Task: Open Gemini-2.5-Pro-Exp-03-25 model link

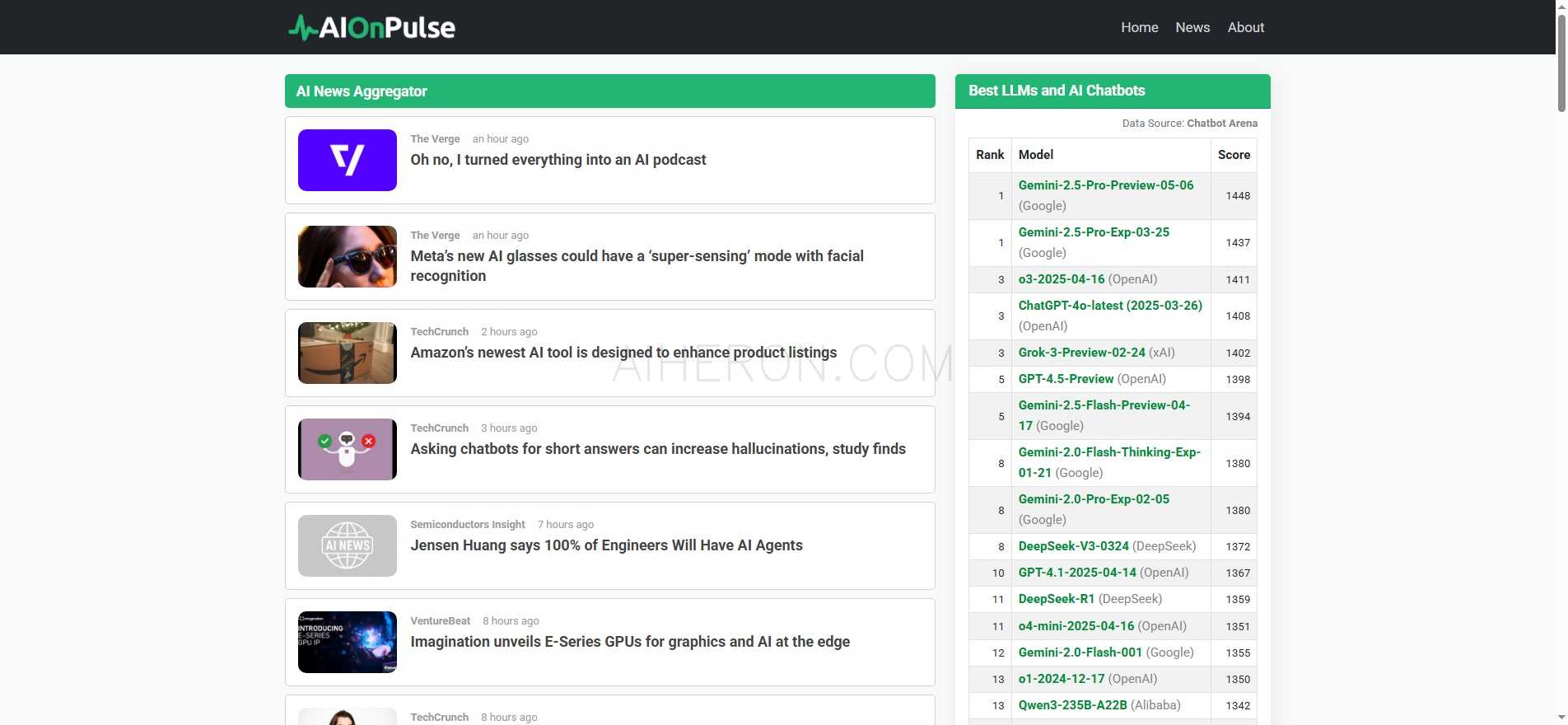Action: 1094,232
